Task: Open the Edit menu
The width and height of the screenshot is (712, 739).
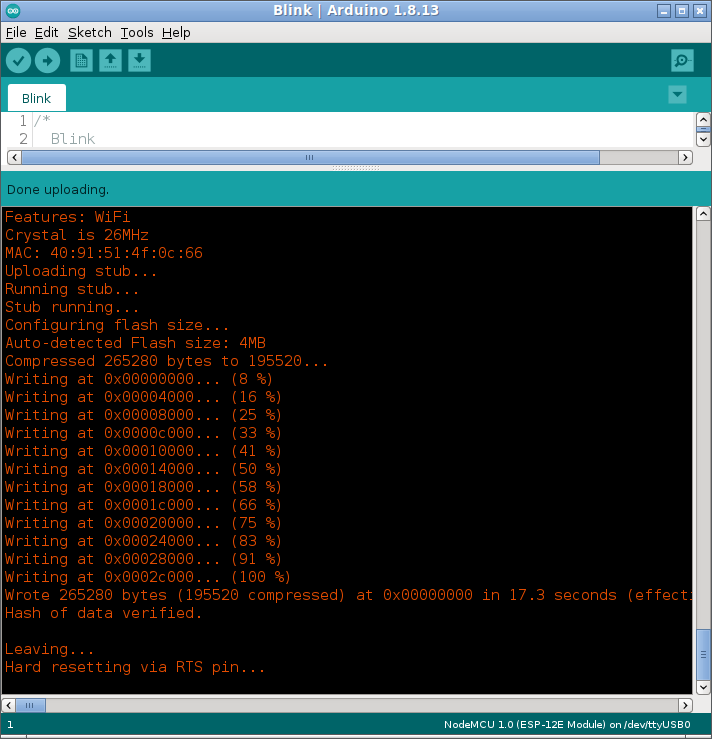Action: [46, 33]
